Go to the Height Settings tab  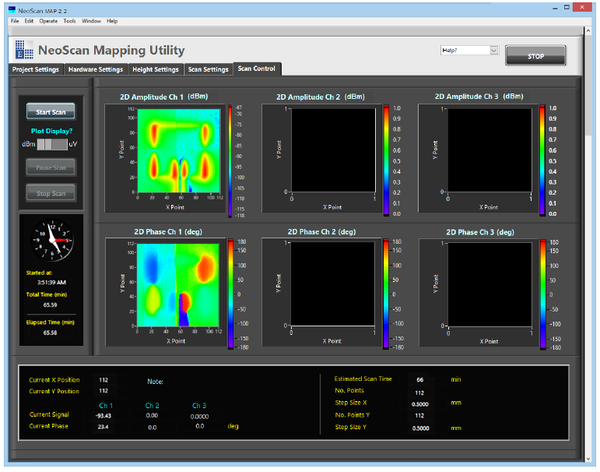tap(155, 70)
